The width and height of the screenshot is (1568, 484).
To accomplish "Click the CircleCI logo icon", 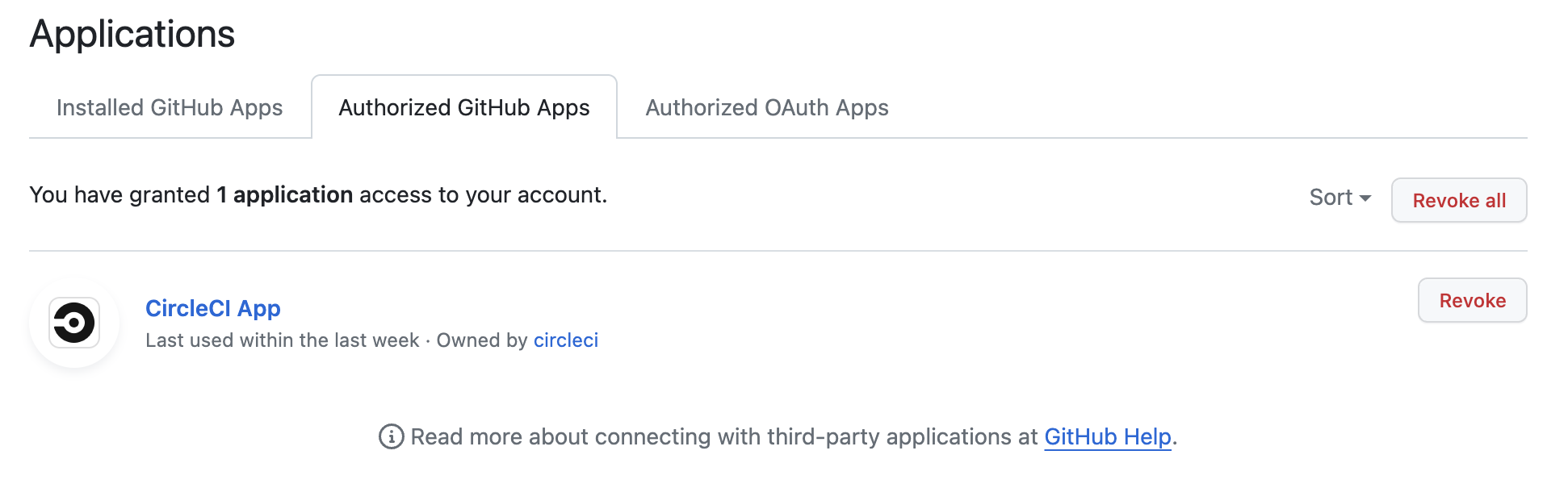I will 74,323.
